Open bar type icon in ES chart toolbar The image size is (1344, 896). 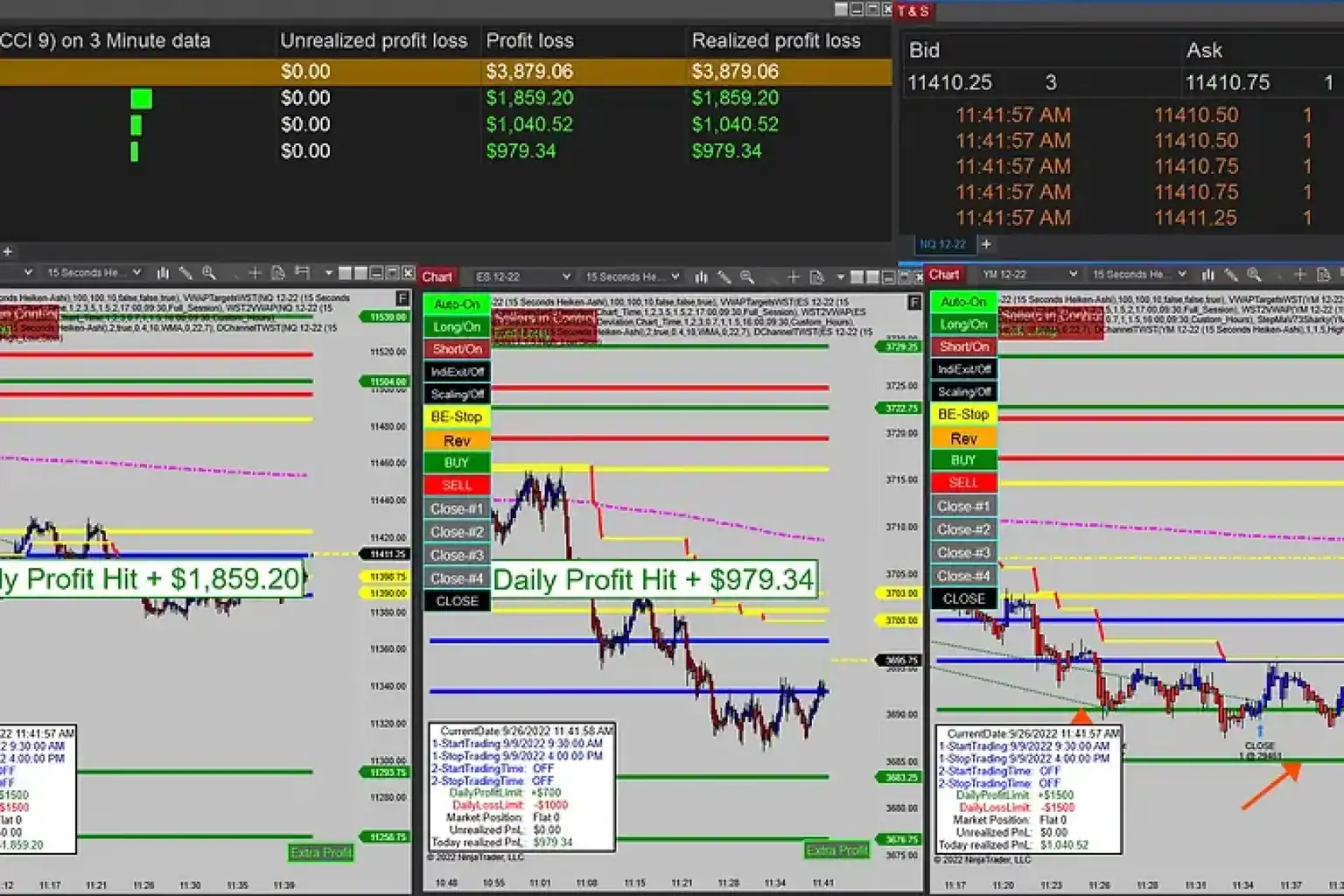coord(701,276)
